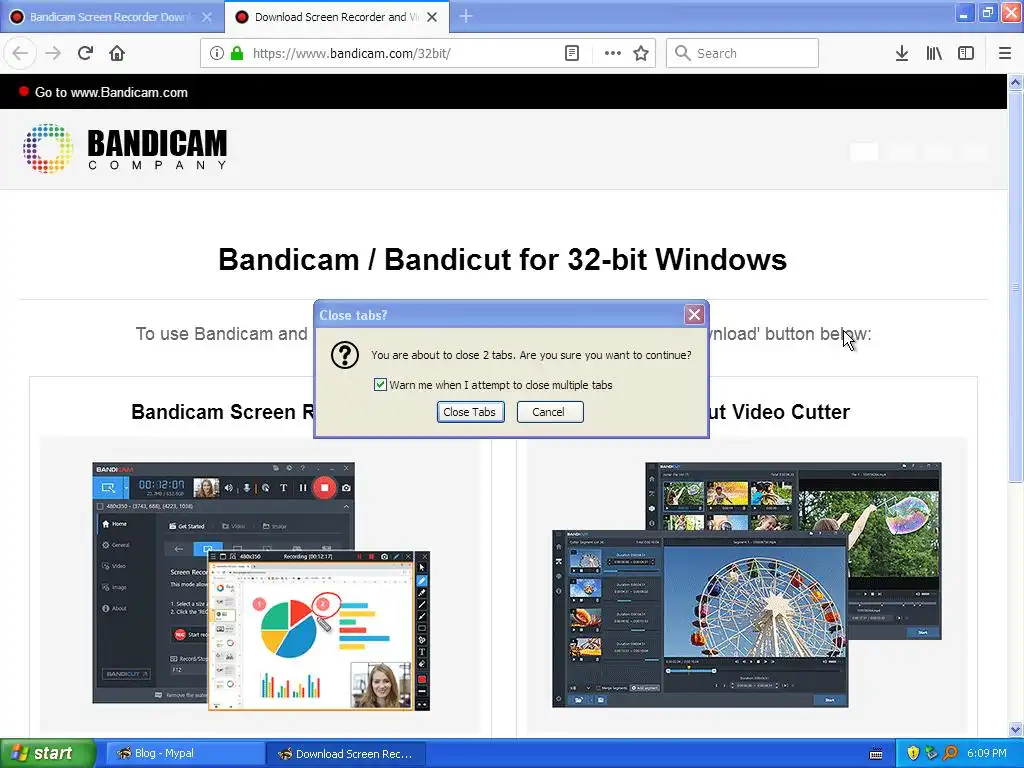Open the browser home page
The height and width of the screenshot is (768, 1024).
pos(117,53)
